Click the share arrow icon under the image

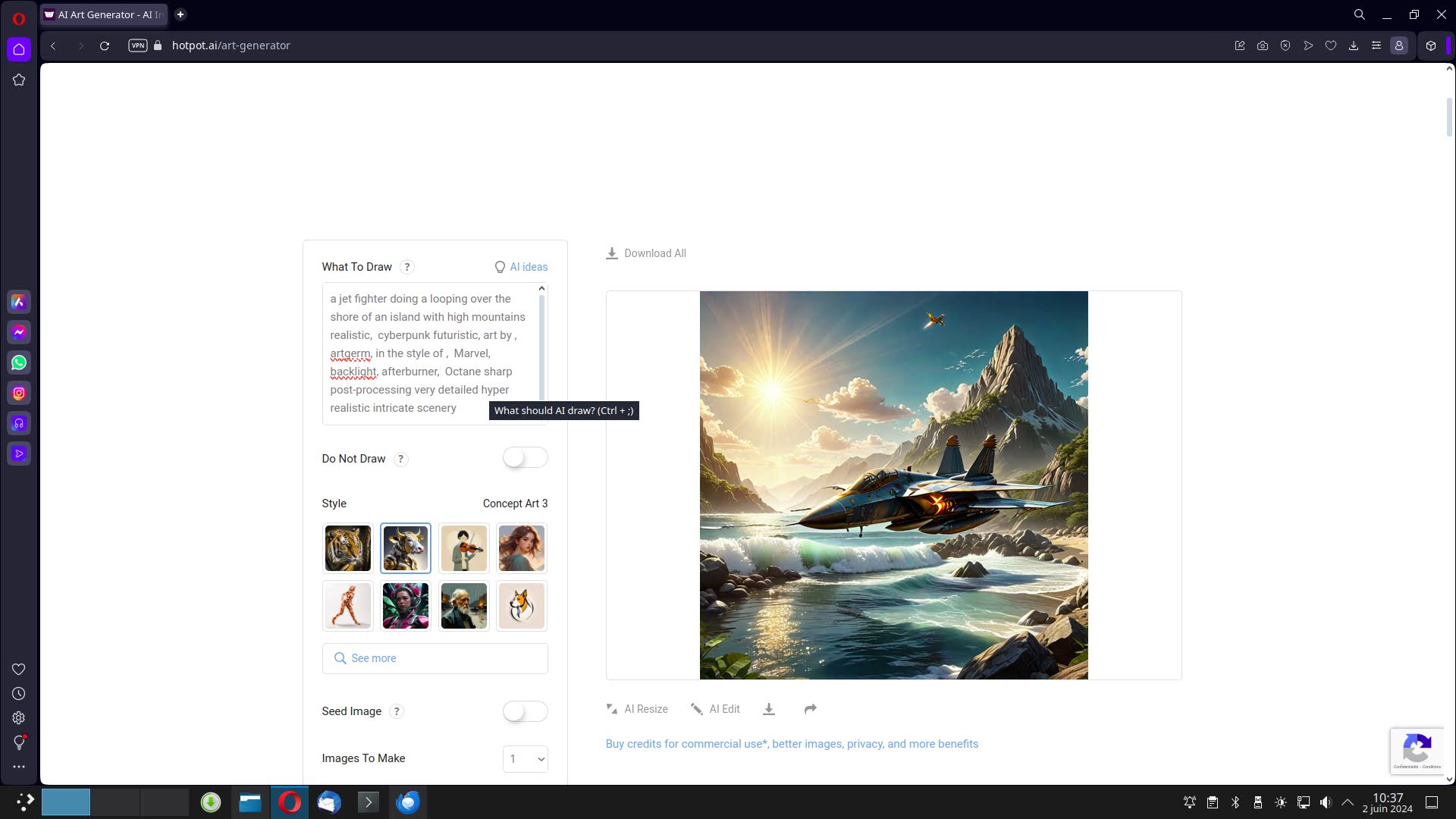(x=810, y=709)
